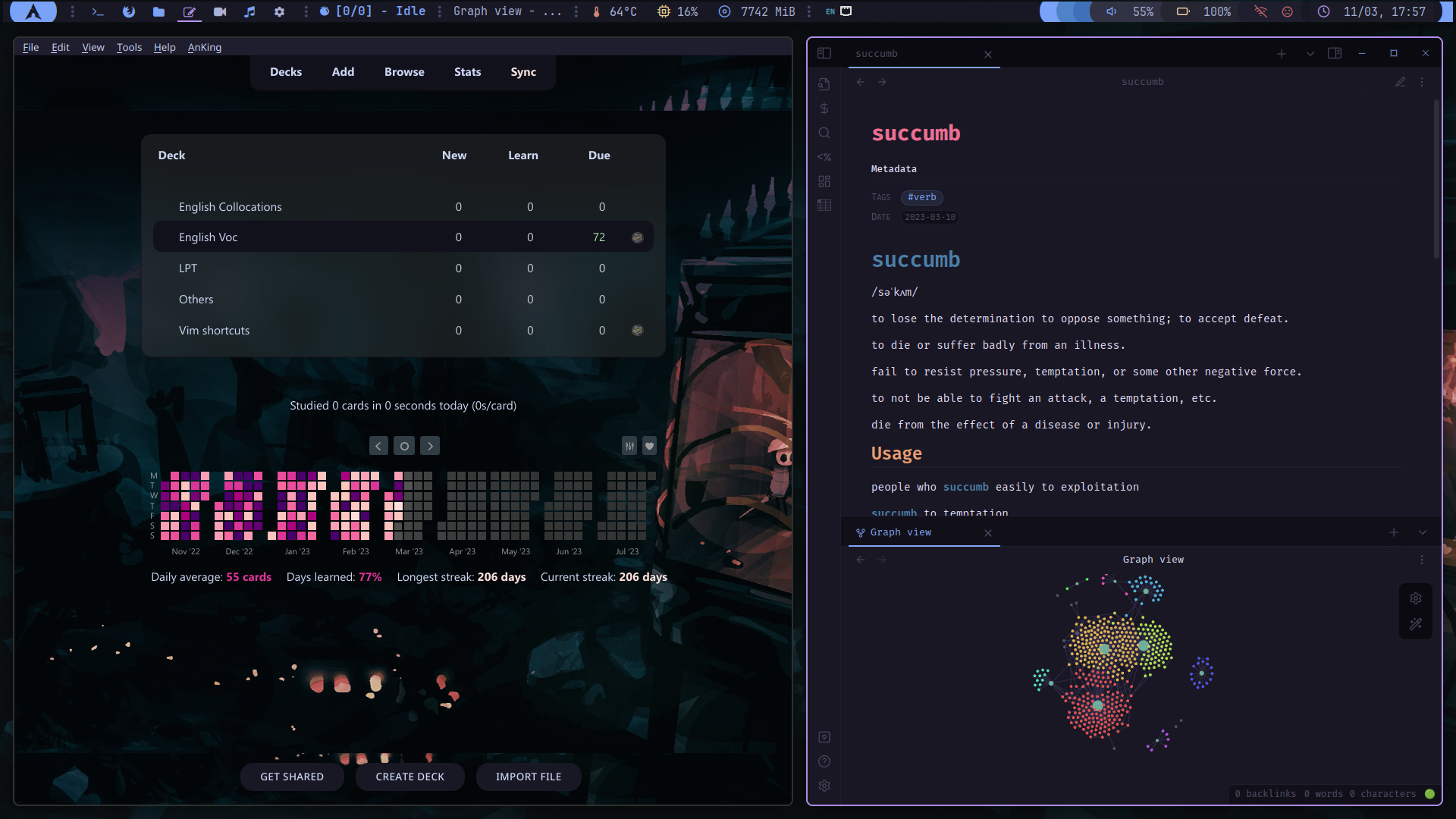Open the English Voc deck options gear
Screen dimensions: 1456x819
point(637,237)
